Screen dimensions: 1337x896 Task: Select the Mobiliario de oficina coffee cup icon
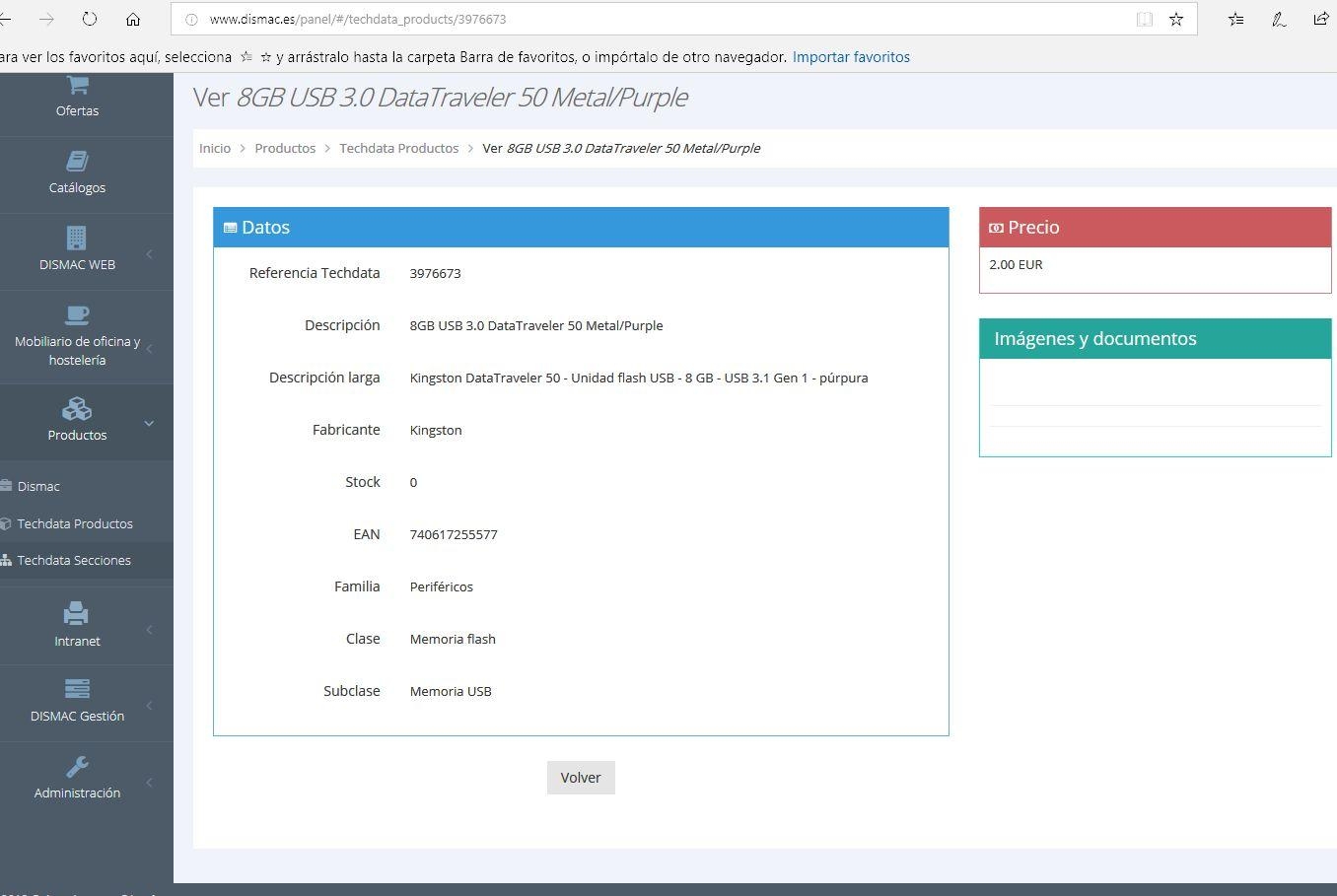point(77,314)
